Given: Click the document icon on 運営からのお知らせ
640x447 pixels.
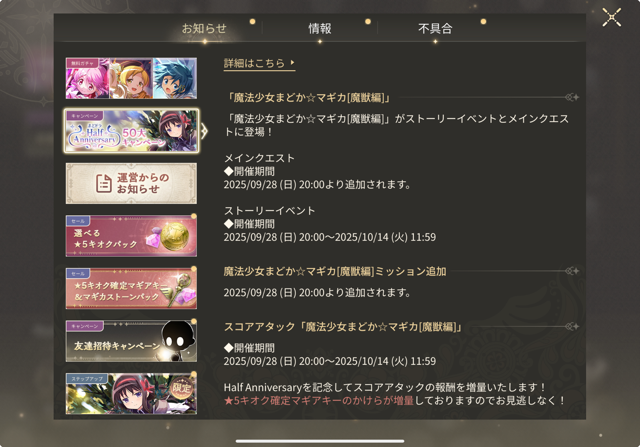Looking at the screenshot, I should coord(104,183).
